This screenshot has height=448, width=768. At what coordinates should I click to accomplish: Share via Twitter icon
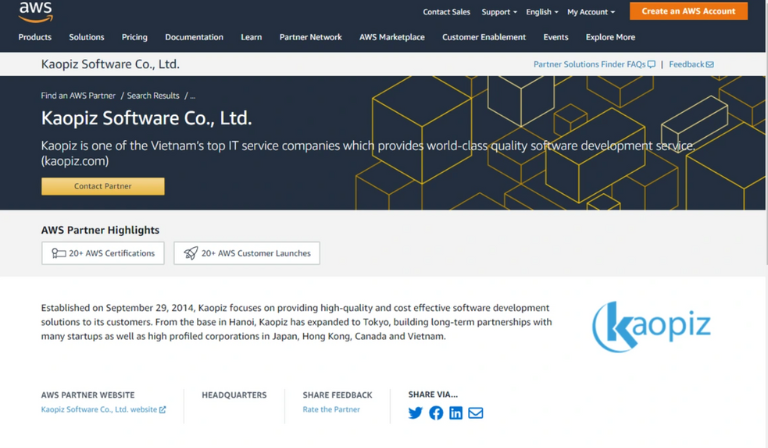(415, 413)
